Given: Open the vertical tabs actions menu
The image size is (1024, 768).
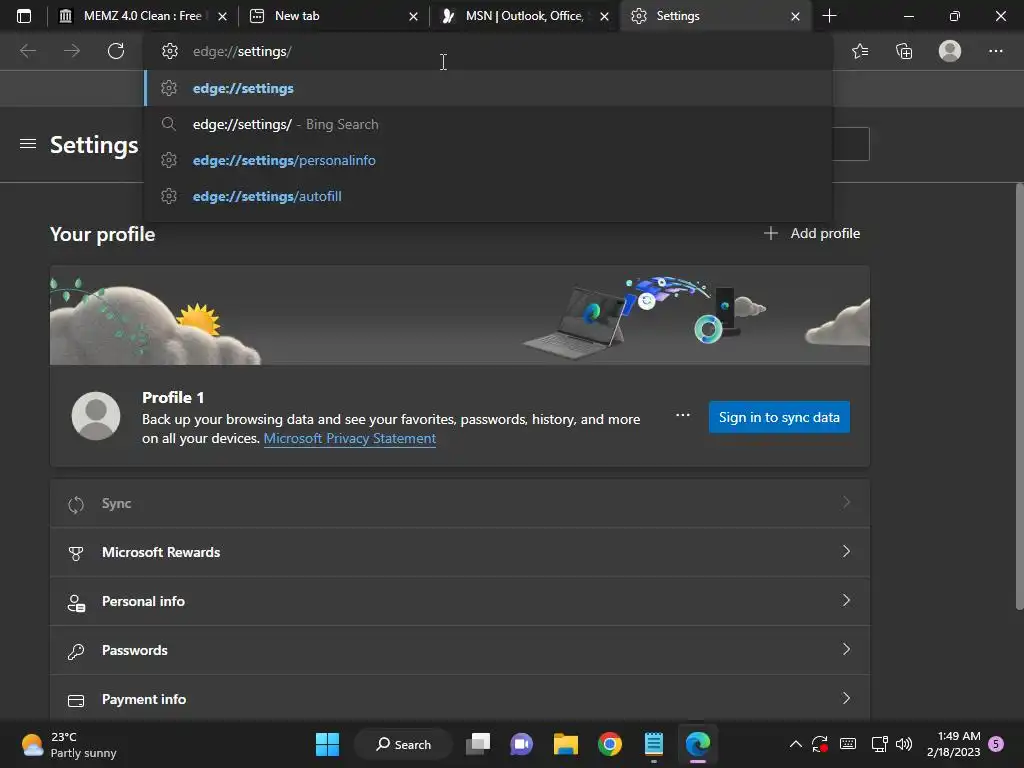Looking at the screenshot, I should click(x=24, y=16).
